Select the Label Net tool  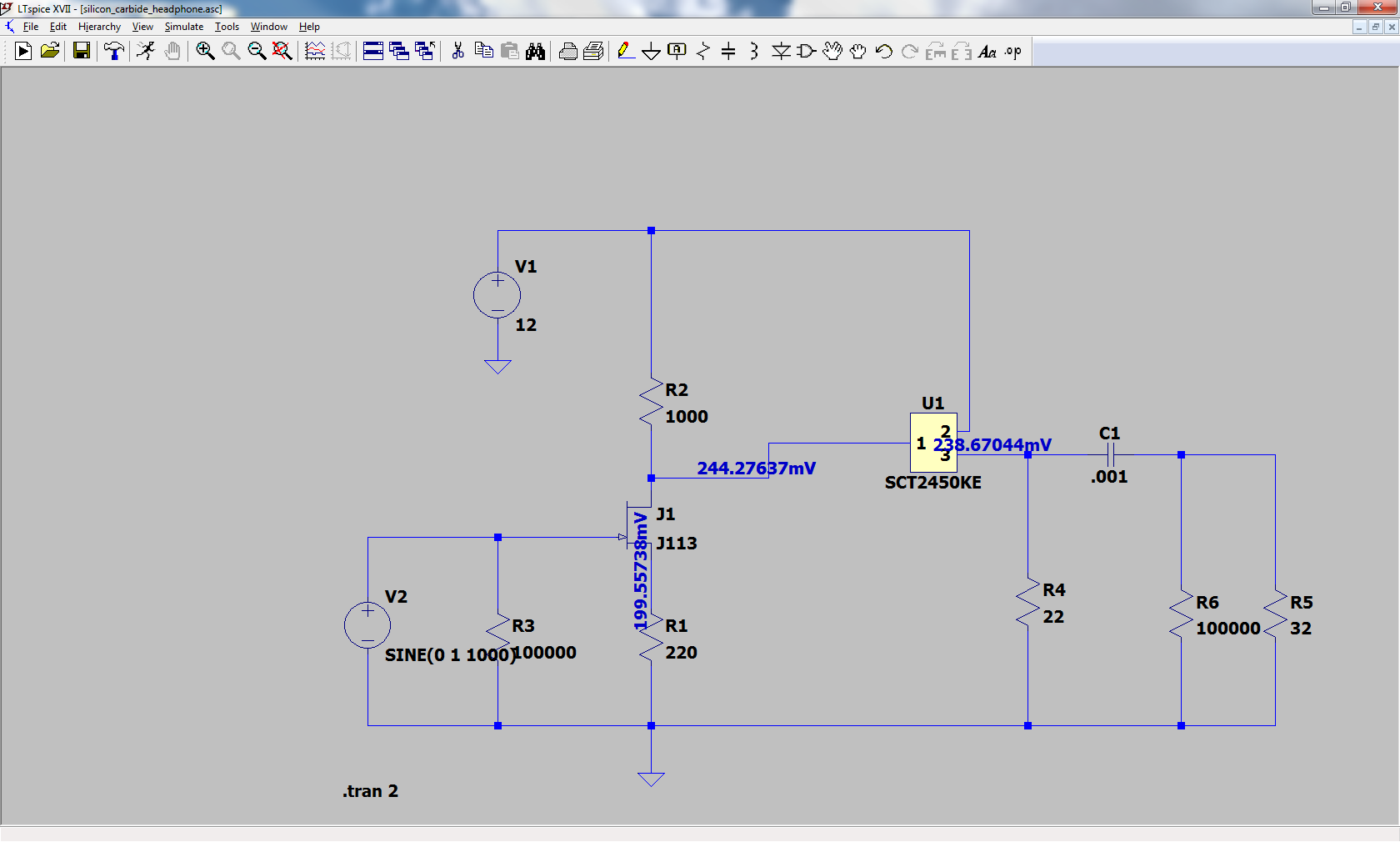(x=677, y=52)
